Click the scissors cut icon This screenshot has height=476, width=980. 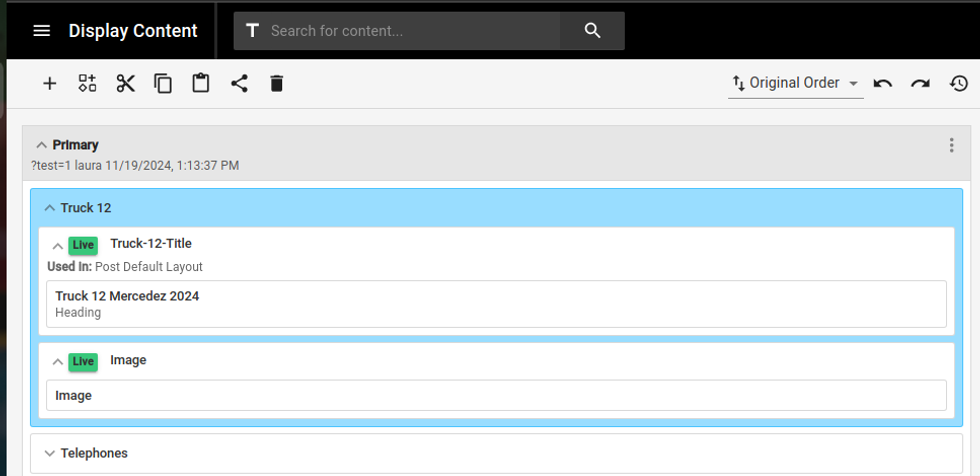(x=125, y=84)
